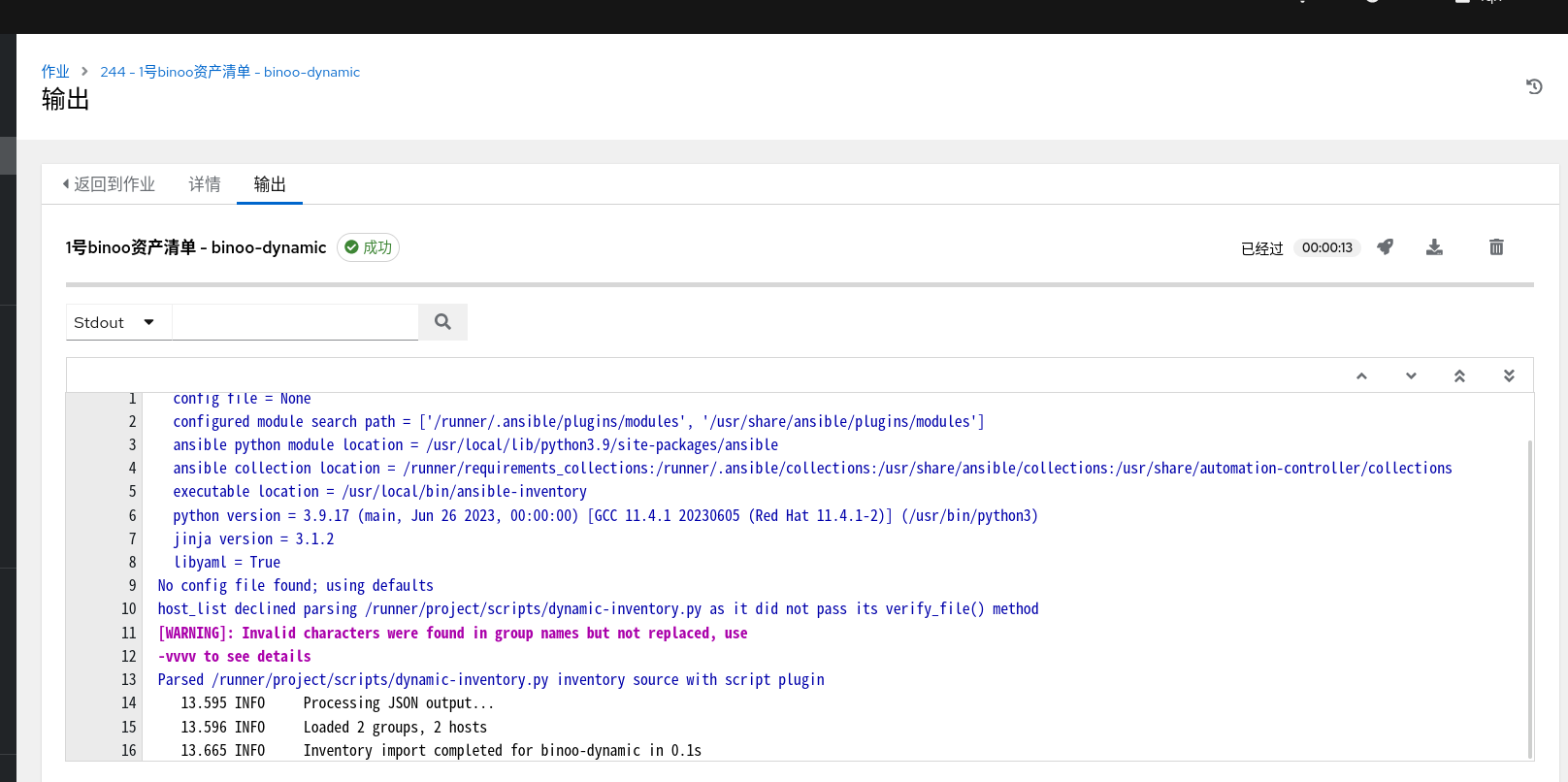Select line 6 python version text
This screenshot has height=782, width=1568.
point(605,516)
